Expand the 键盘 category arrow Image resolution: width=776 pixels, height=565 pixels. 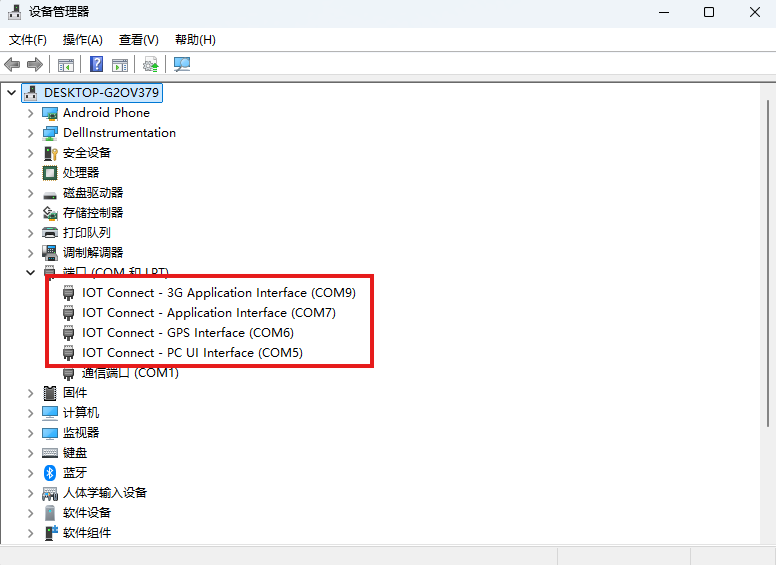30,453
